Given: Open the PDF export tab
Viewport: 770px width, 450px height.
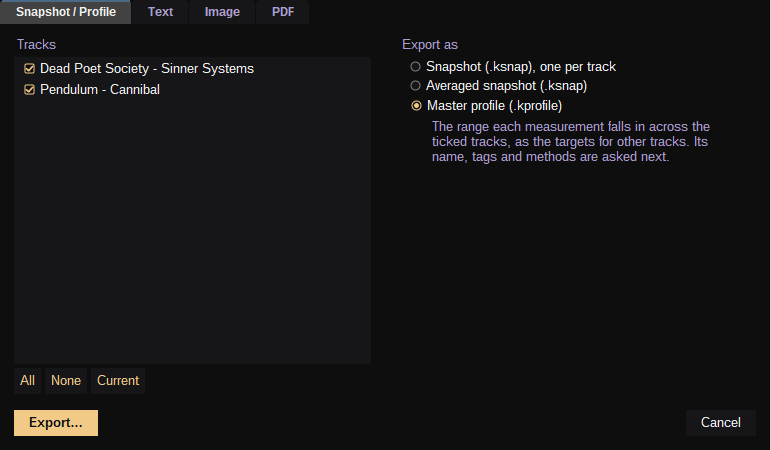Looking at the screenshot, I should [283, 12].
